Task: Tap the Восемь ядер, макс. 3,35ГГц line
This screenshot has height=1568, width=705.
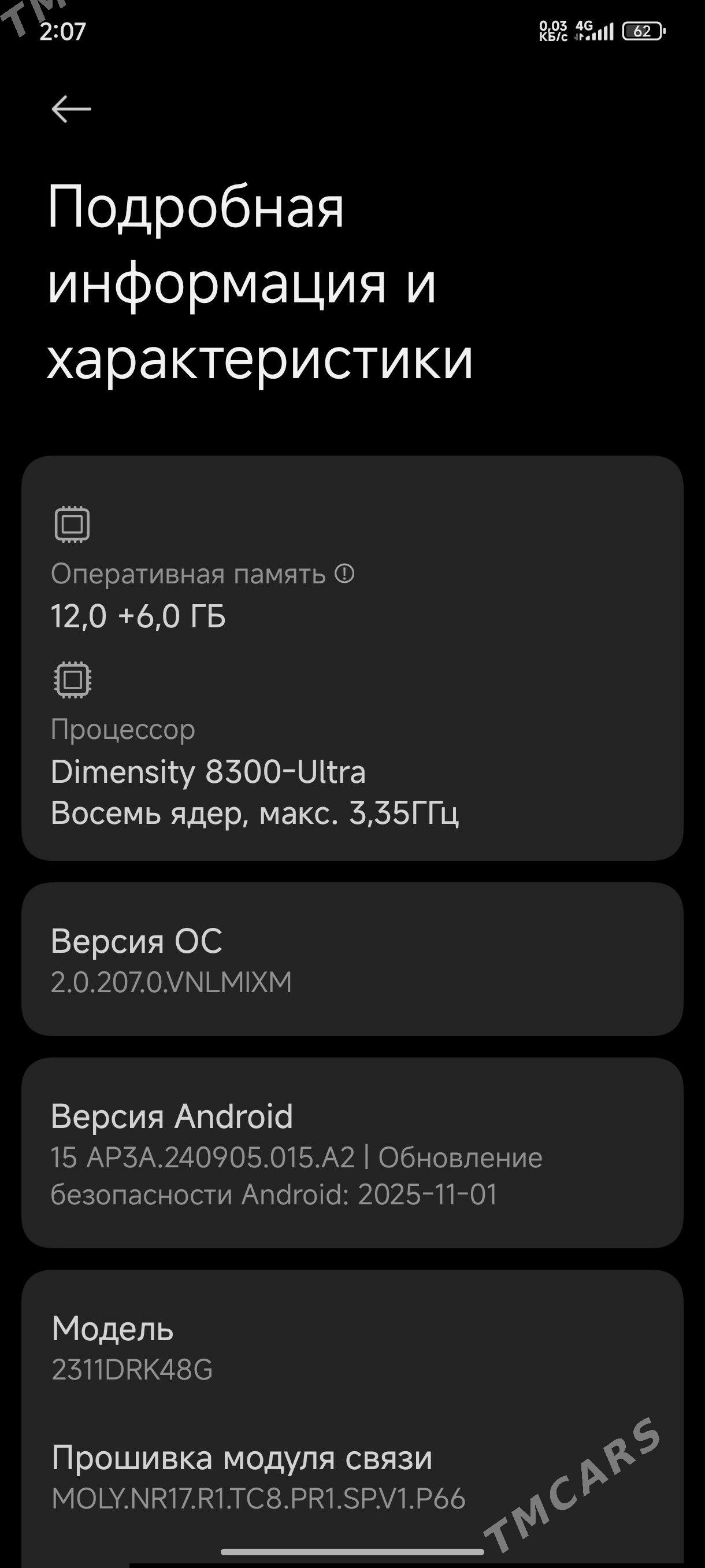Action: coord(254,812)
